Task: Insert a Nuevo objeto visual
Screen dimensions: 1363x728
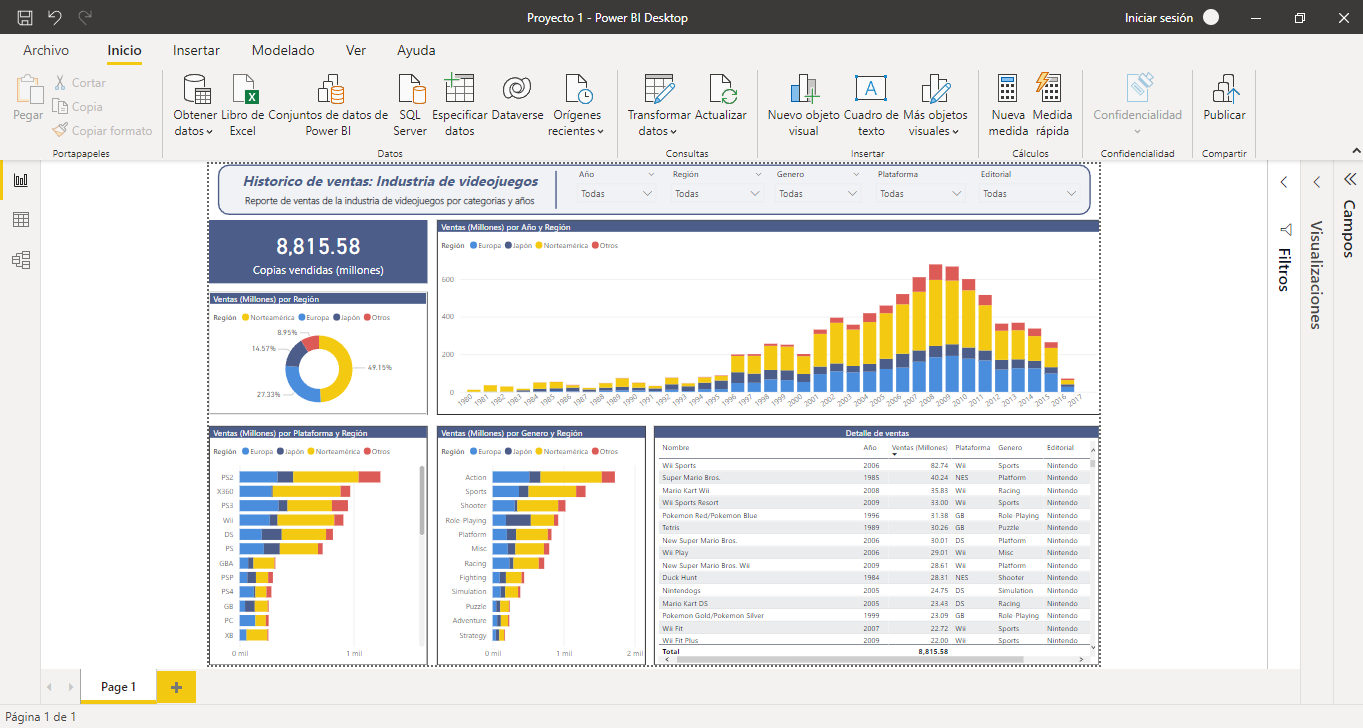Action: 803,90
